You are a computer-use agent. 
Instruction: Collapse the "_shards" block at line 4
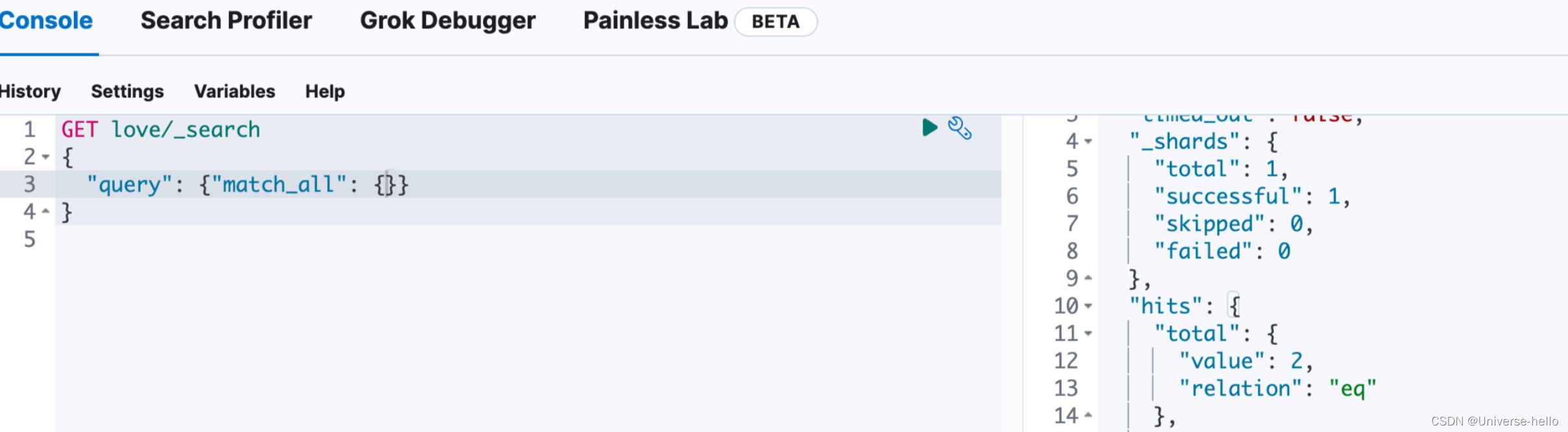1088,141
